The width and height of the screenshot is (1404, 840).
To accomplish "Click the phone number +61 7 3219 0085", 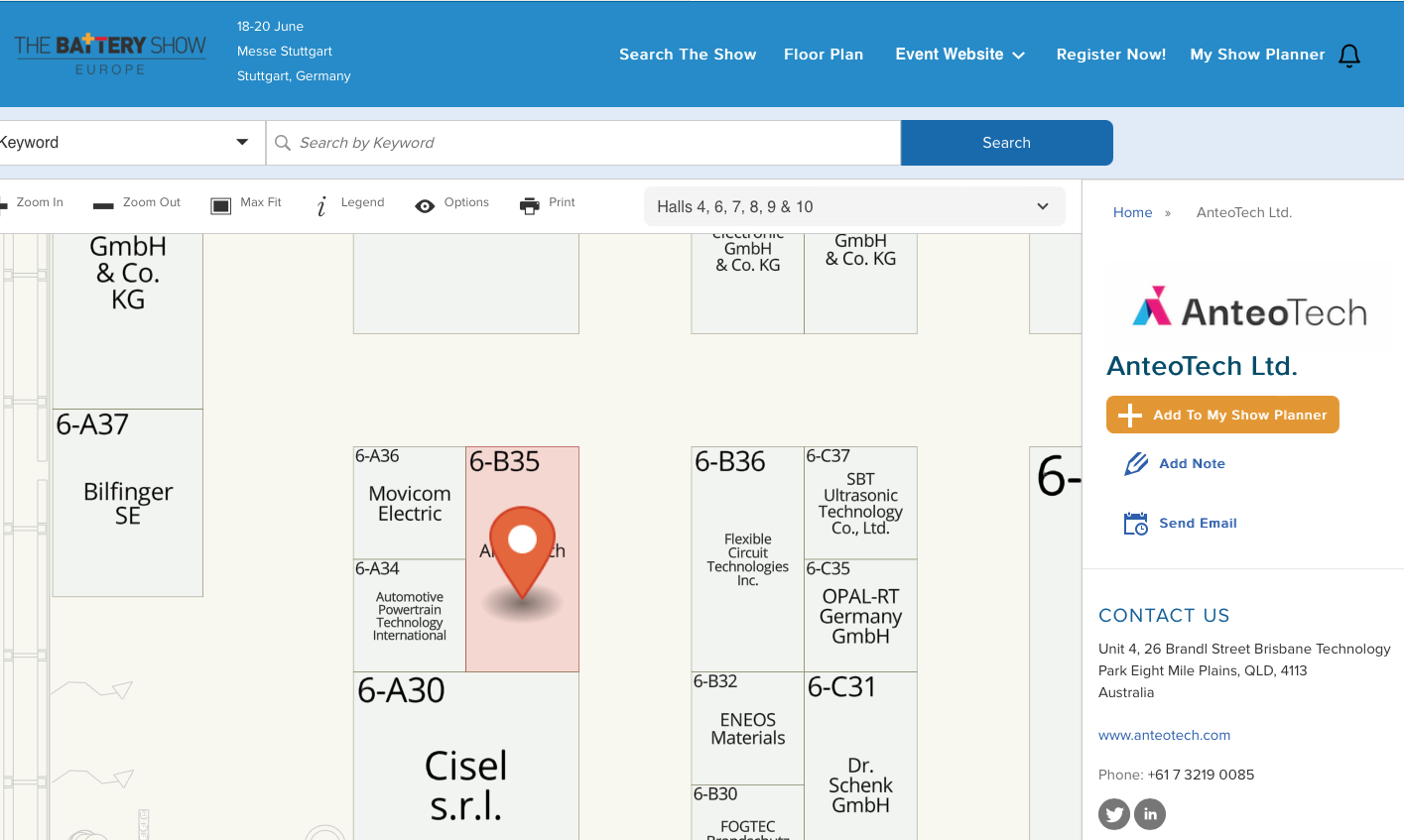I will pos(1201,775).
